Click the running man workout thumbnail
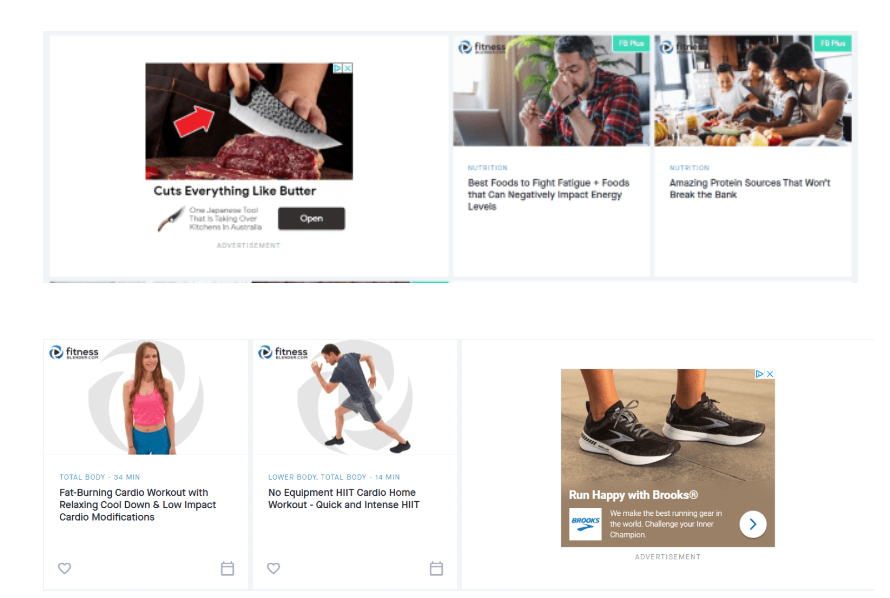This screenshot has width=890, height=598. (x=355, y=397)
